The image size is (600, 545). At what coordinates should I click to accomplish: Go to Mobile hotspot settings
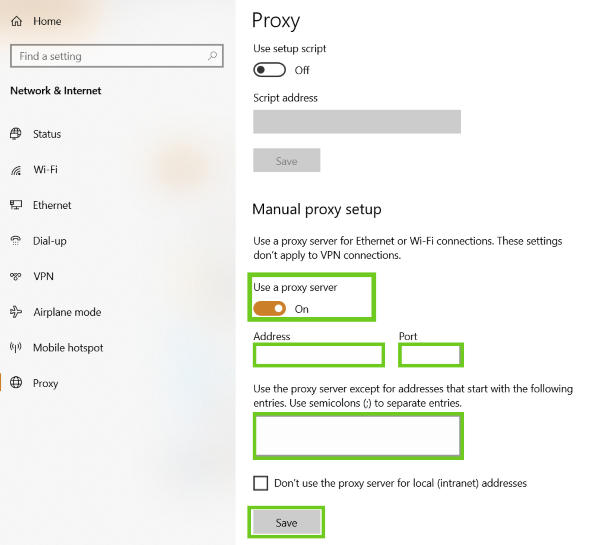pyautogui.click(x=68, y=348)
